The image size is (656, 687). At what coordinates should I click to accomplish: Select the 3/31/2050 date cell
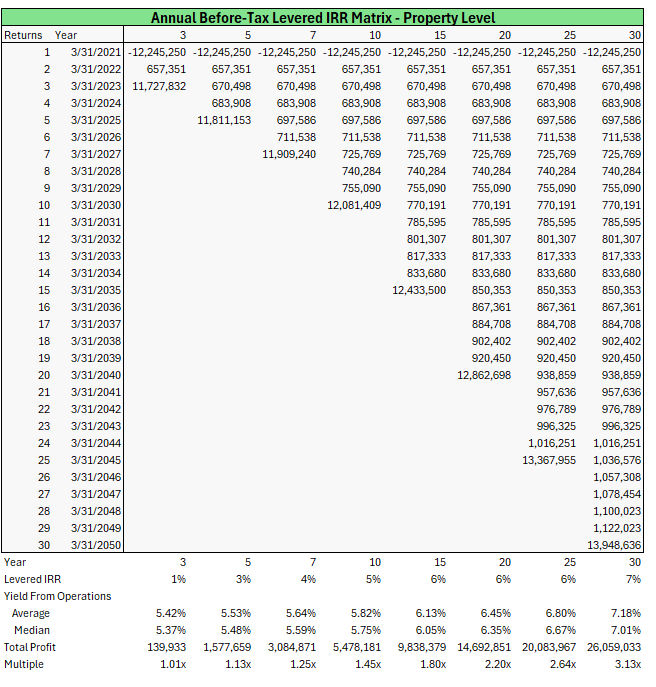point(96,545)
